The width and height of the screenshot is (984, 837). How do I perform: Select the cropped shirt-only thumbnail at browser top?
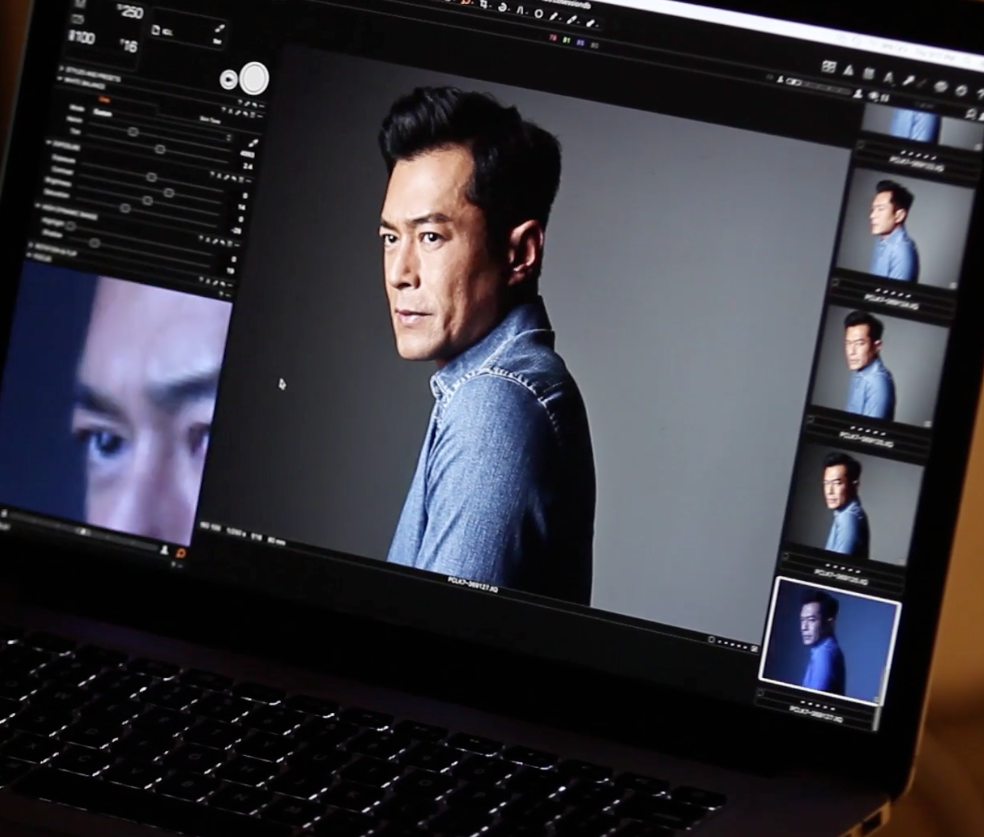(x=921, y=127)
